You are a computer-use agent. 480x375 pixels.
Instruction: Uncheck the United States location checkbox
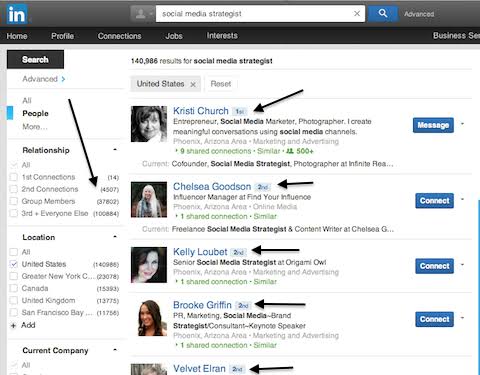click(x=14, y=264)
